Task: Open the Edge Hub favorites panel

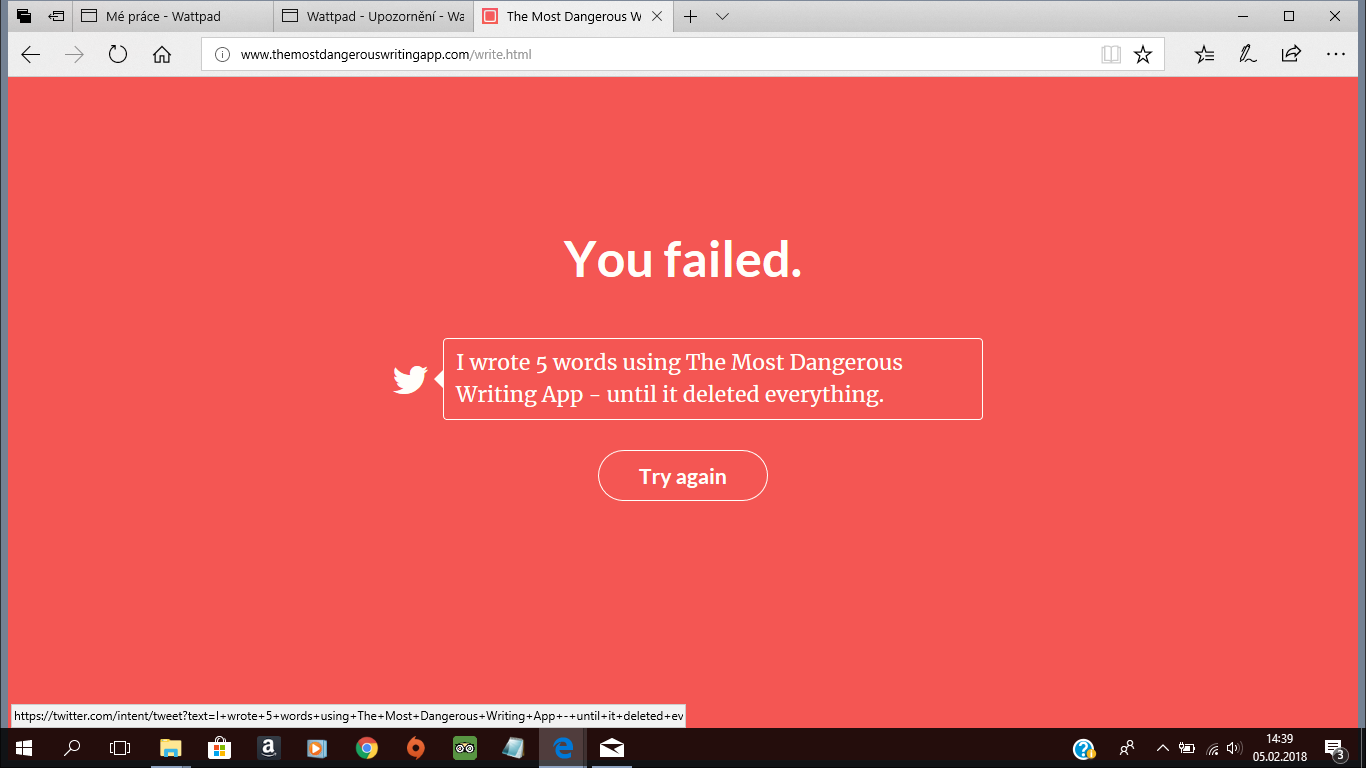Action: (1205, 54)
